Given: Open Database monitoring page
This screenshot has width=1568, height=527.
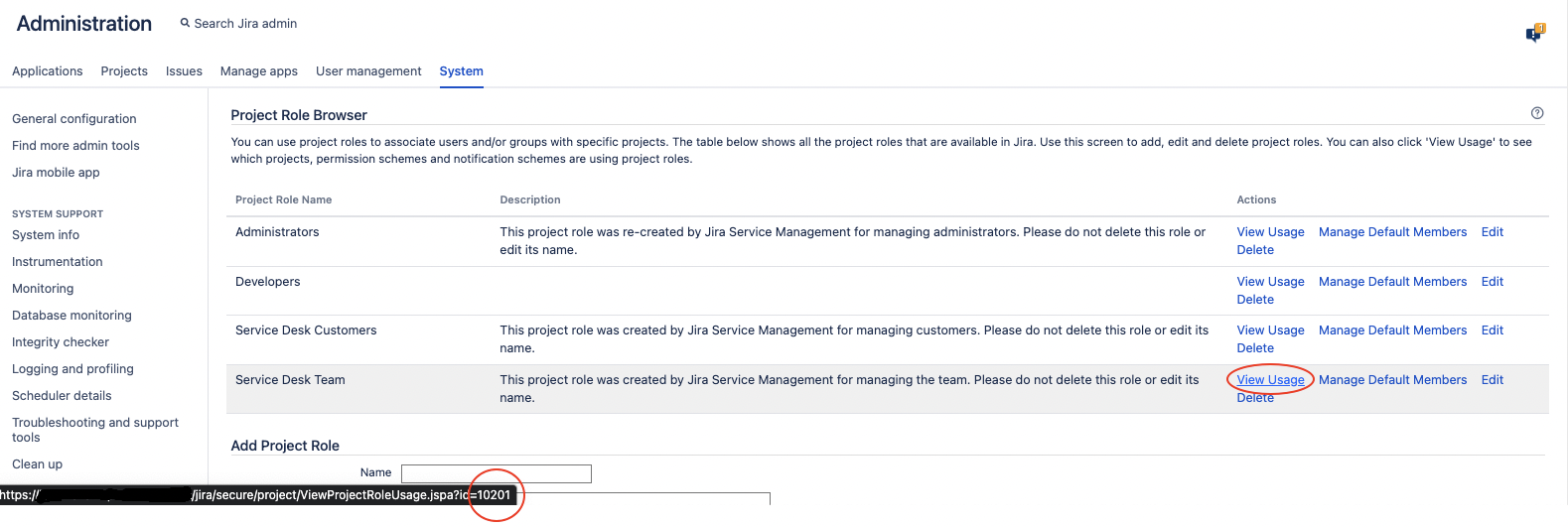Looking at the screenshot, I should pyautogui.click(x=71, y=316).
